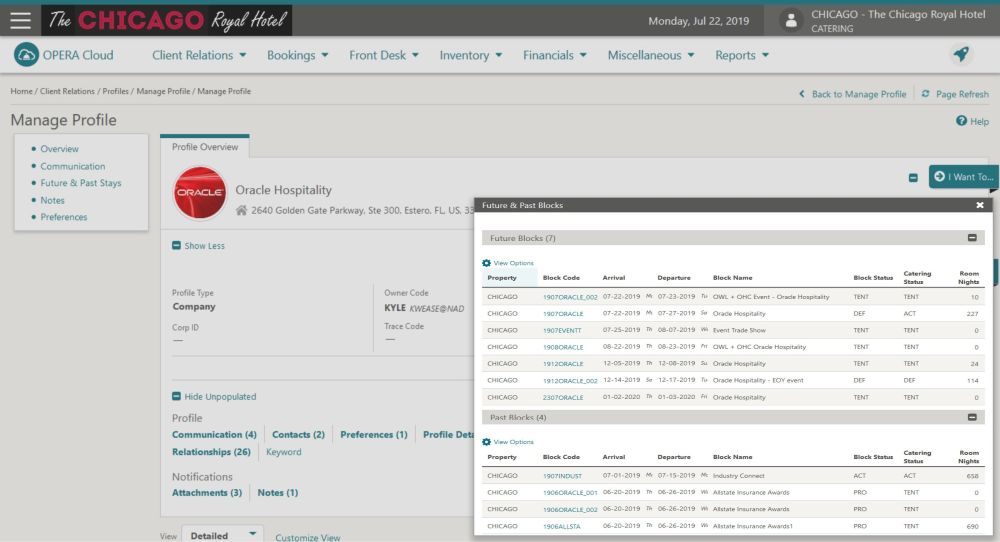Image resolution: width=1000 pixels, height=542 pixels.
Task: Sort Future Blocks by Block Name header
Action: click(x=732, y=277)
